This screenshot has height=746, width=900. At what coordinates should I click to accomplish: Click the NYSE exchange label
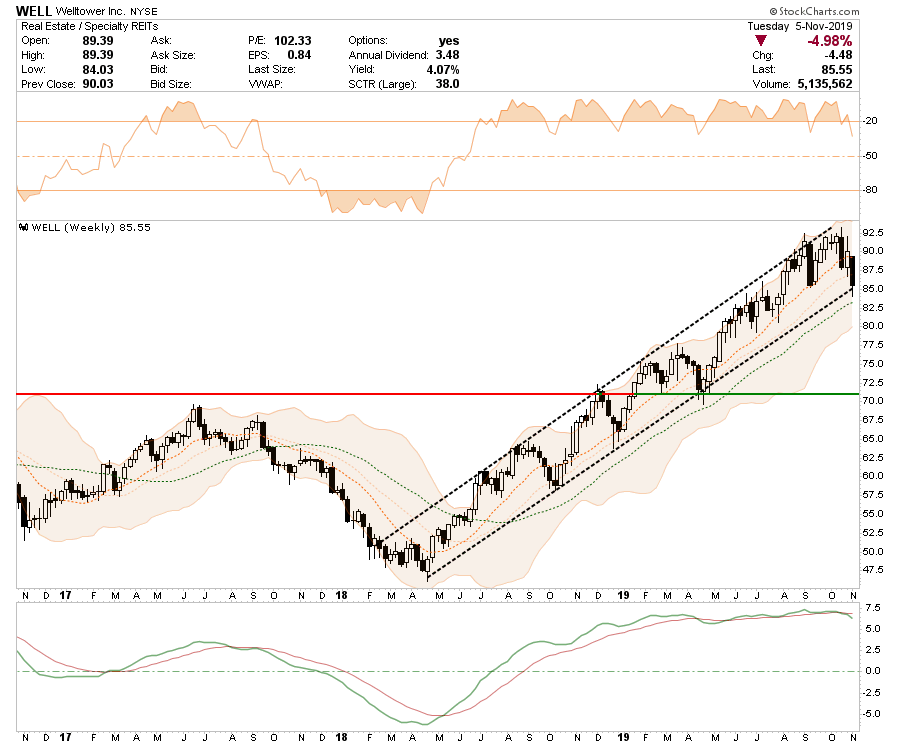coord(143,11)
